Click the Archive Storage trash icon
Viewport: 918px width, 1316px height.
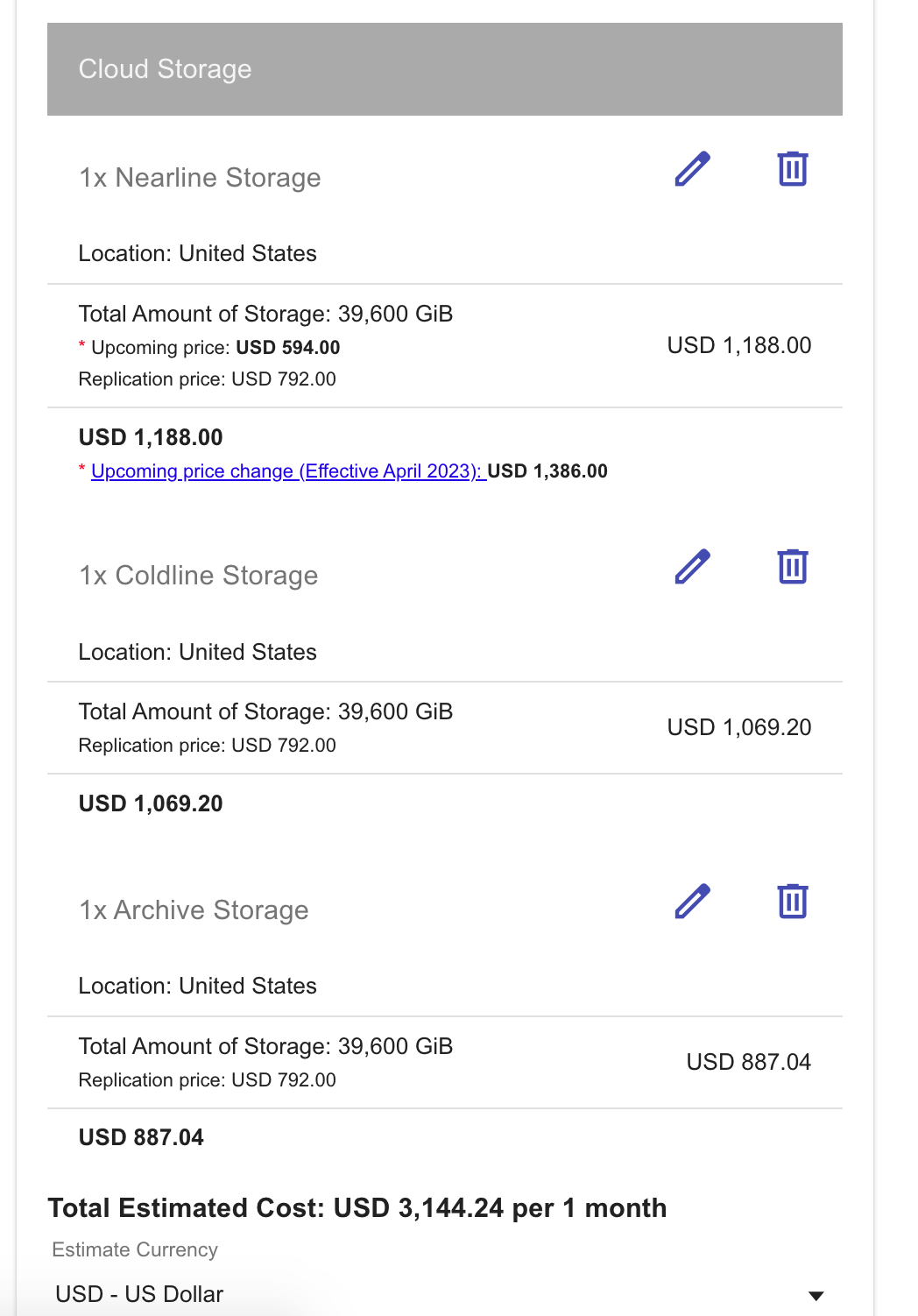(793, 902)
